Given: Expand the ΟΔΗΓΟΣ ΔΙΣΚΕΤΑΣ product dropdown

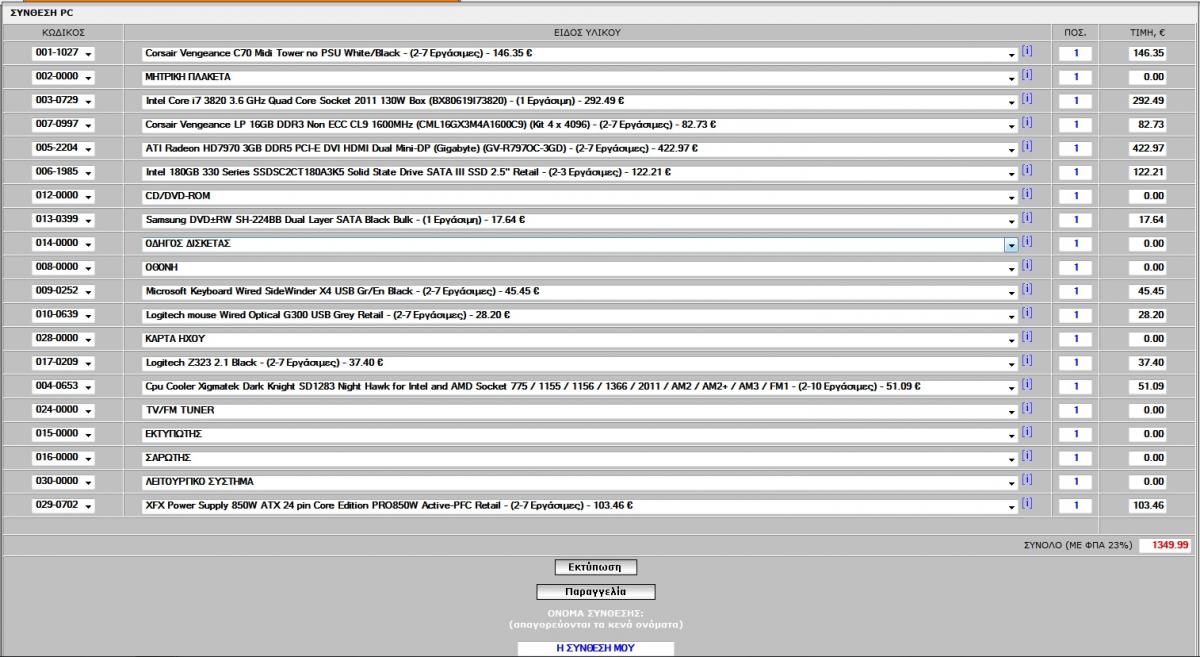Looking at the screenshot, I should click(x=579, y=244).
